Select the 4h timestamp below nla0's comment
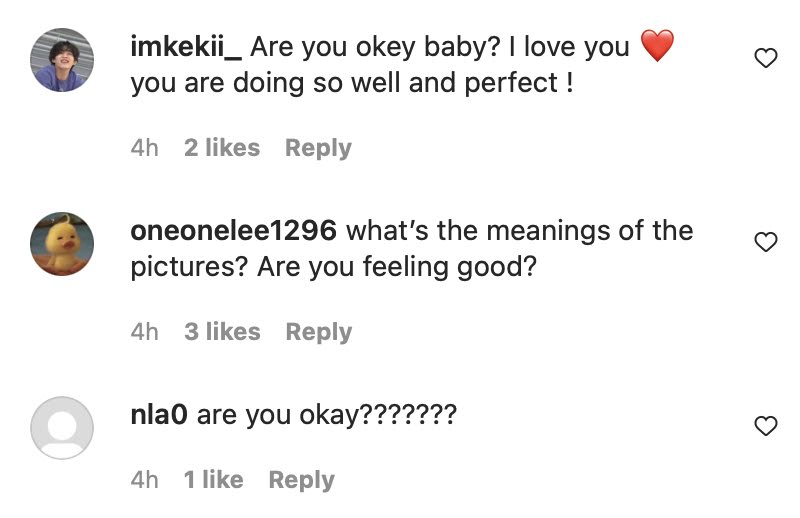The image size is (800, 518). 144,480
